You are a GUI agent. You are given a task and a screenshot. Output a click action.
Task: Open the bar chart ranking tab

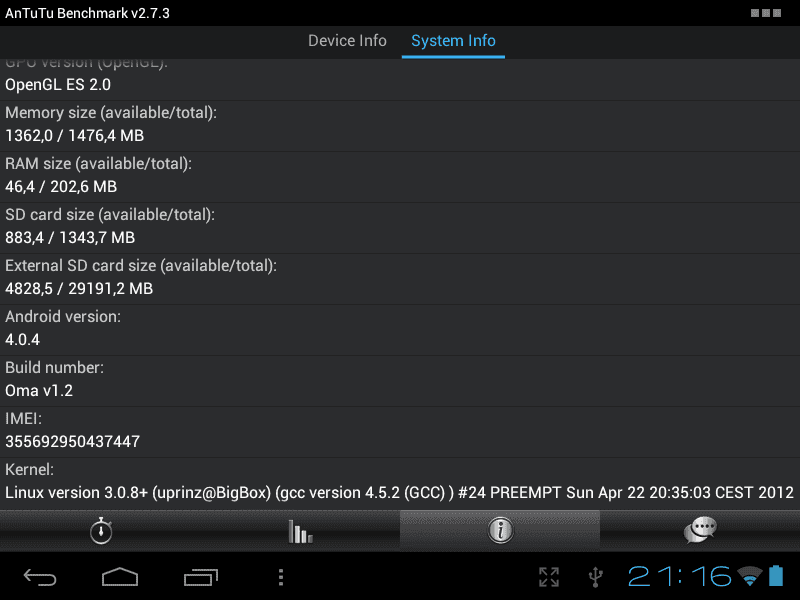click(x=300, y=531)
